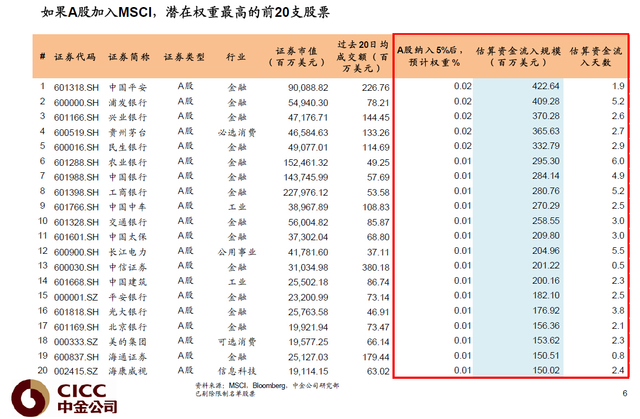Image resolution: width=640 pixels, height=419 pixels.
Task: Click industry cell 信息科技
Action: coord(237,372)
